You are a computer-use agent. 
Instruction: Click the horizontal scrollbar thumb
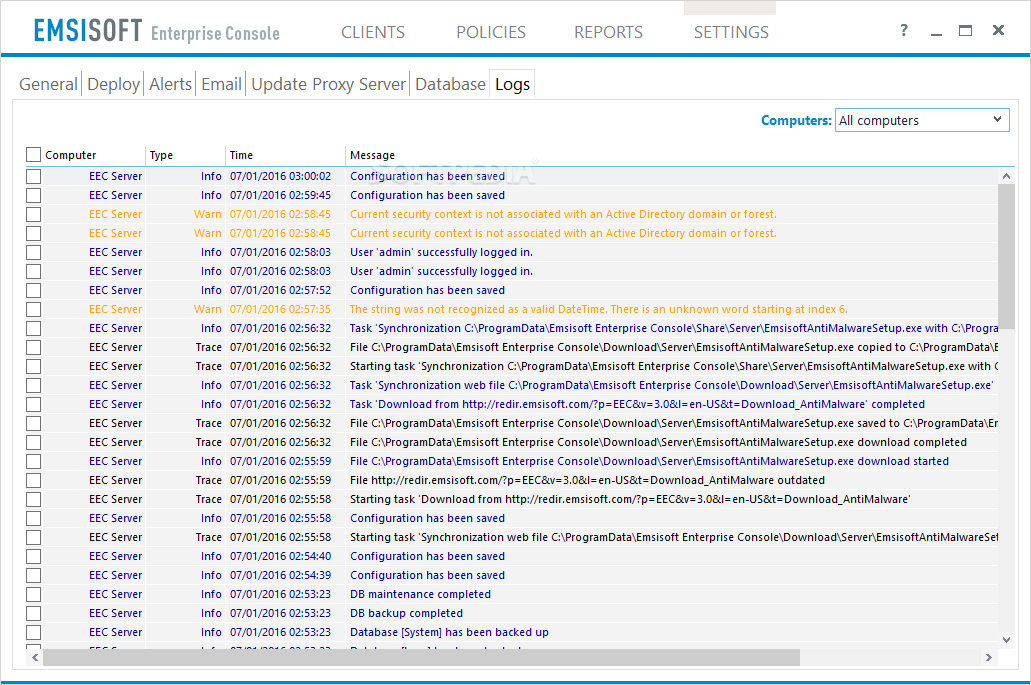tap(421, 657)
